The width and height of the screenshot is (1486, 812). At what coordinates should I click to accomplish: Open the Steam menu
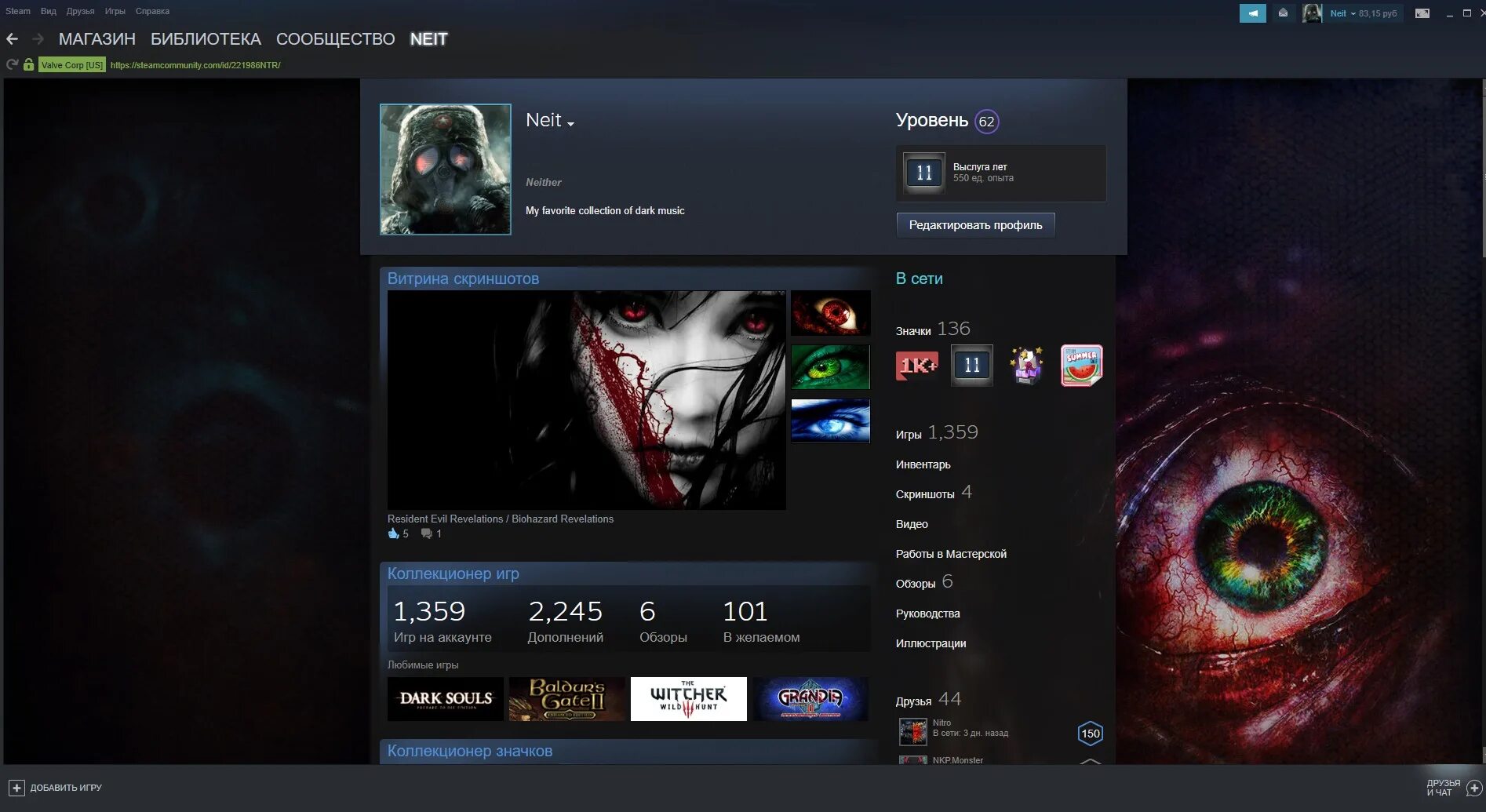point(18,11)
